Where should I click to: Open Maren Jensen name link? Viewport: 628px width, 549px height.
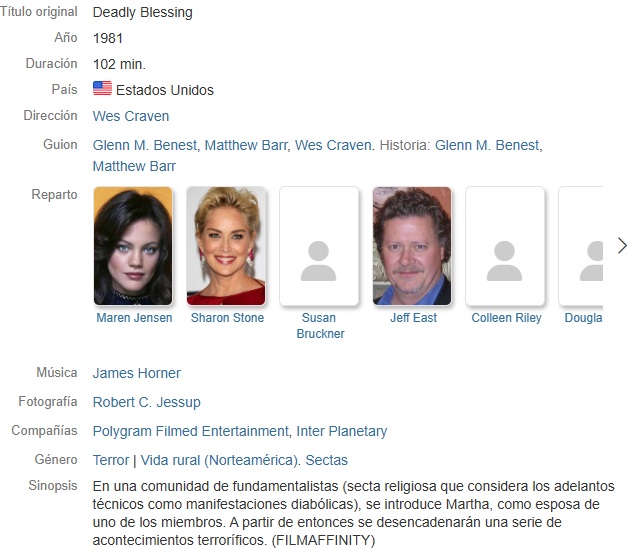pyautogui.click(x=134, y=318)
